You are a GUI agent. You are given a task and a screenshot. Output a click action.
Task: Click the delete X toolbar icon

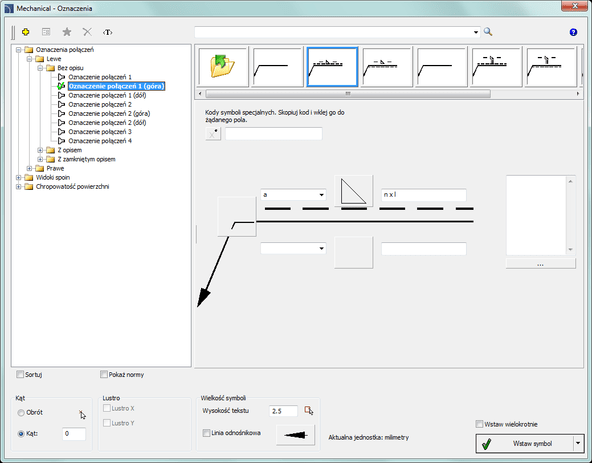[87, 32]
